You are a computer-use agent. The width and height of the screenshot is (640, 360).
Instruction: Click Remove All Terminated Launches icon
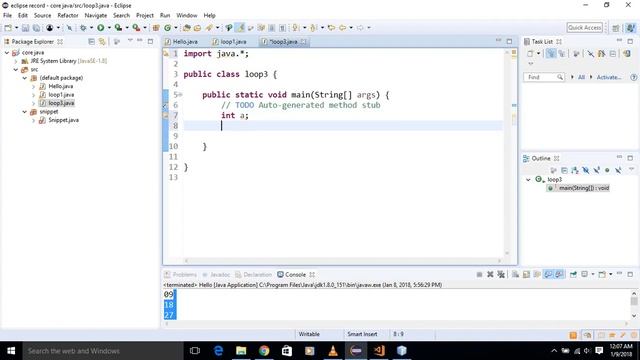pos(501,275)
